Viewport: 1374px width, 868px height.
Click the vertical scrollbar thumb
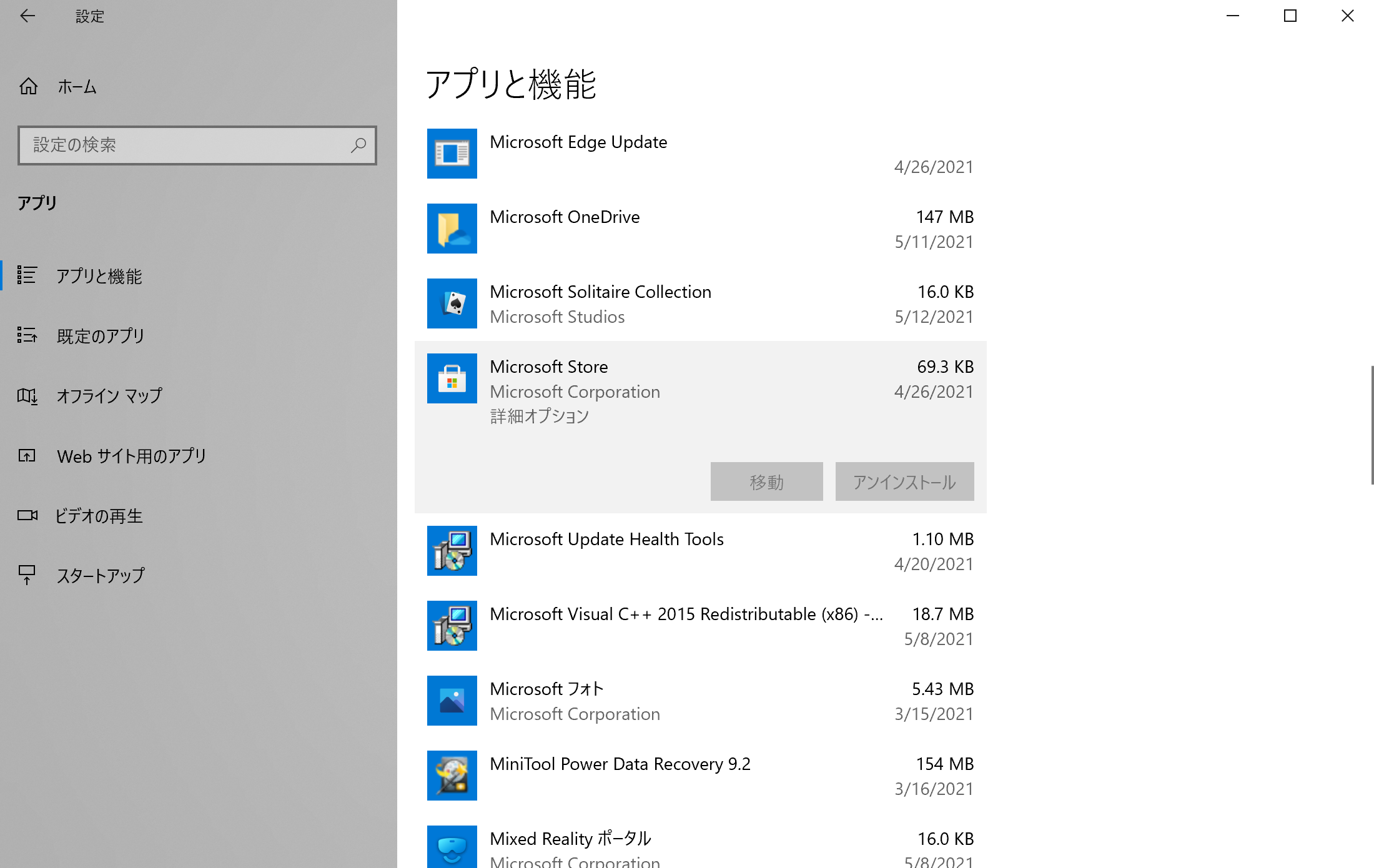coord(1372,425)
